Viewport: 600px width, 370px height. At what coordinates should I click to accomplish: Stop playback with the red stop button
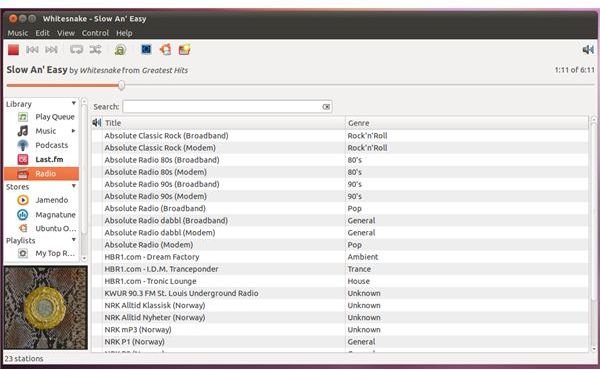click(13, 50)
